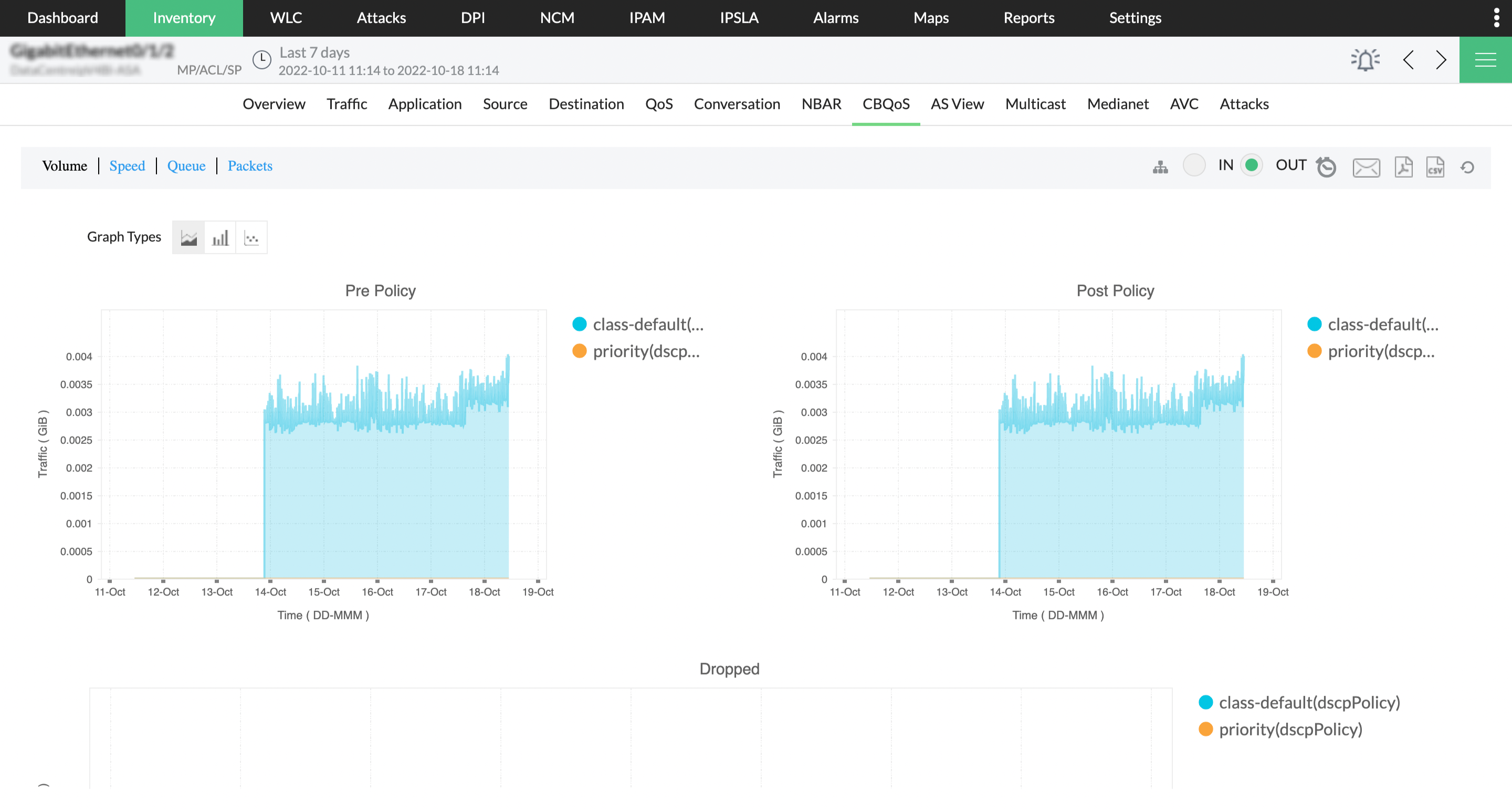Open the Last 7 days time selector

314,53
